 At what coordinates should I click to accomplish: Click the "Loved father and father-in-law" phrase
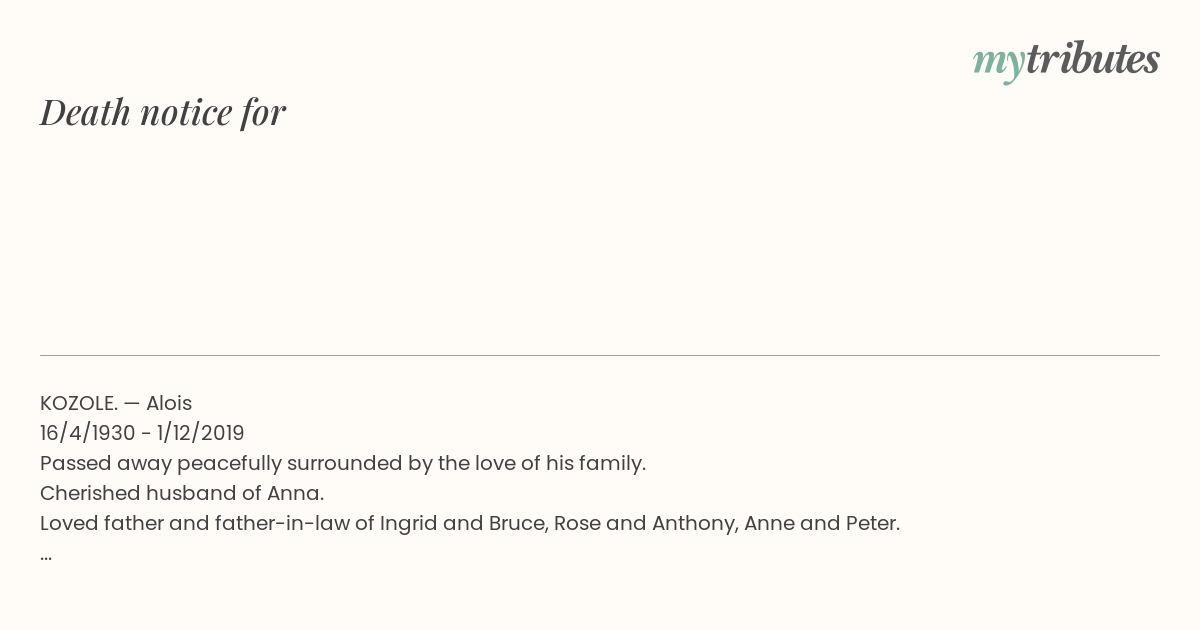point(195,523)
